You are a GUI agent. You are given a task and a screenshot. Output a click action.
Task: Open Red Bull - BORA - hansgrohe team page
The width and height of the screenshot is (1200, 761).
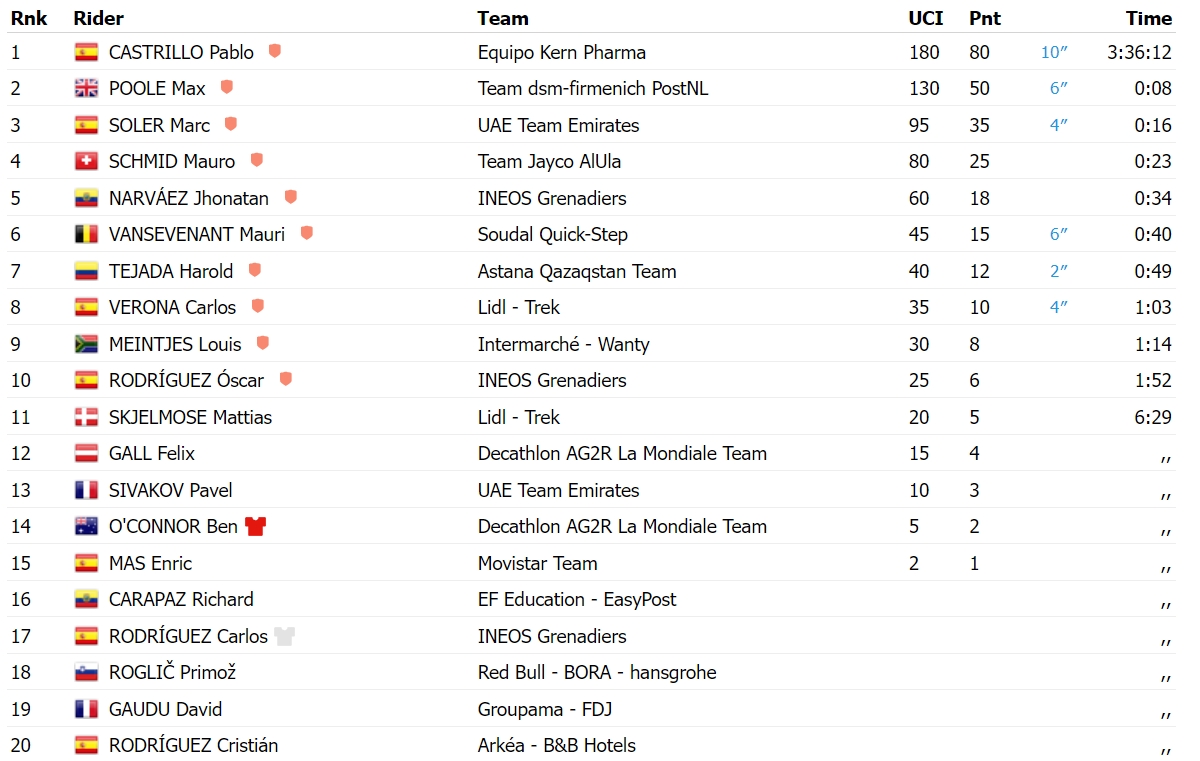597,672
